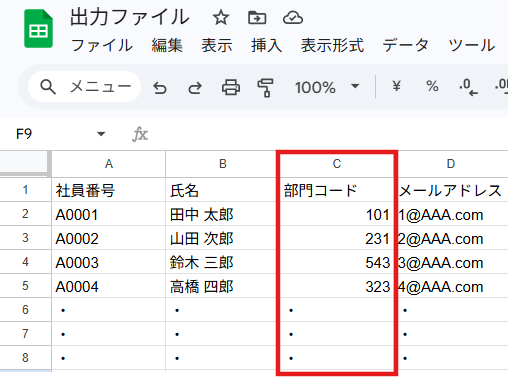Viewport: 508px width, 377px height.
Task: Click cell containing 2@AAA.com
Action: tap(451, 238)
